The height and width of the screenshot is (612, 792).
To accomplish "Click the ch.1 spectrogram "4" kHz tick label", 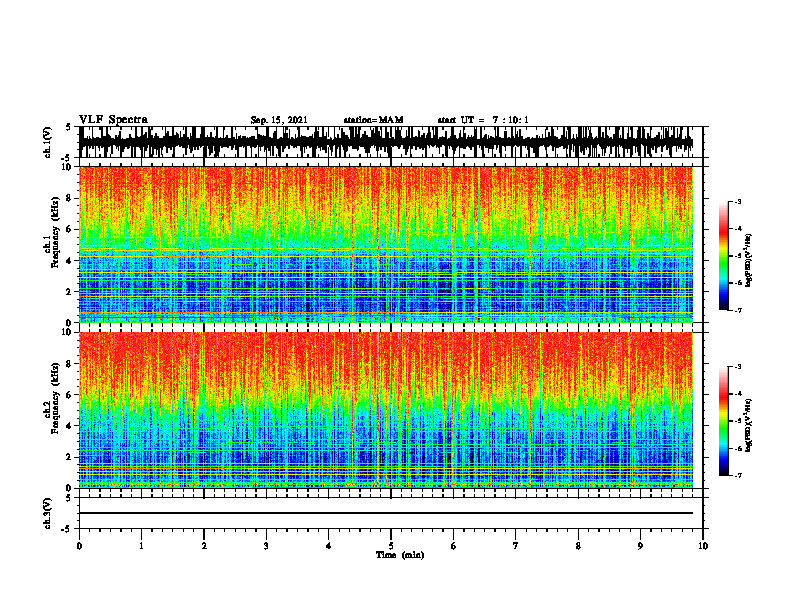I will pos(70,261).
